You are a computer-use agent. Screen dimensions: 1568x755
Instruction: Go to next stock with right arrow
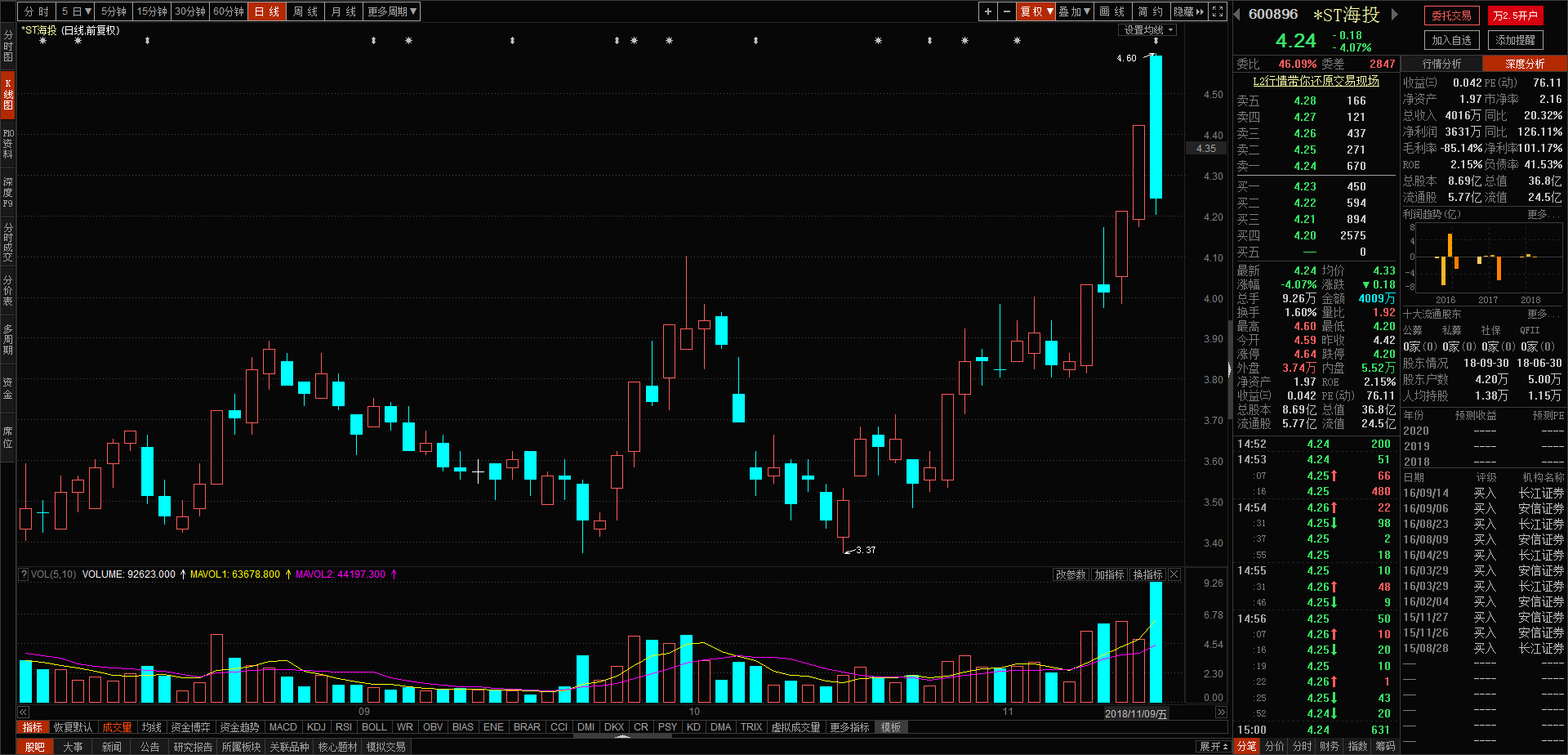(x=1395, y=15)
